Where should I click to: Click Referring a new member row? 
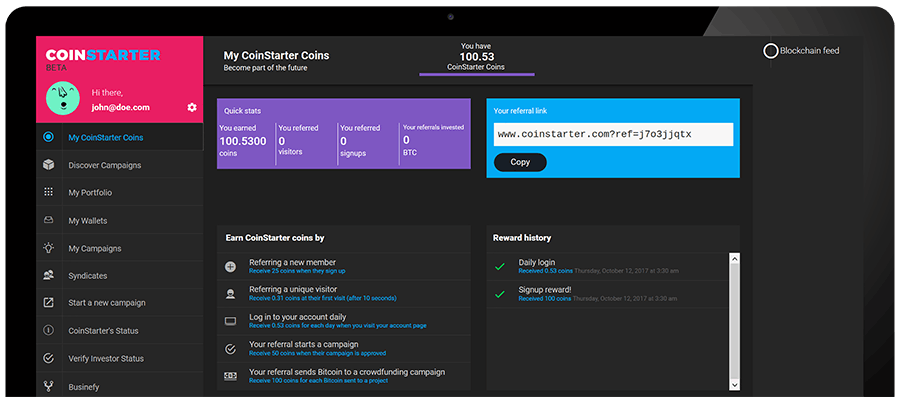click(x=344, y=266)
